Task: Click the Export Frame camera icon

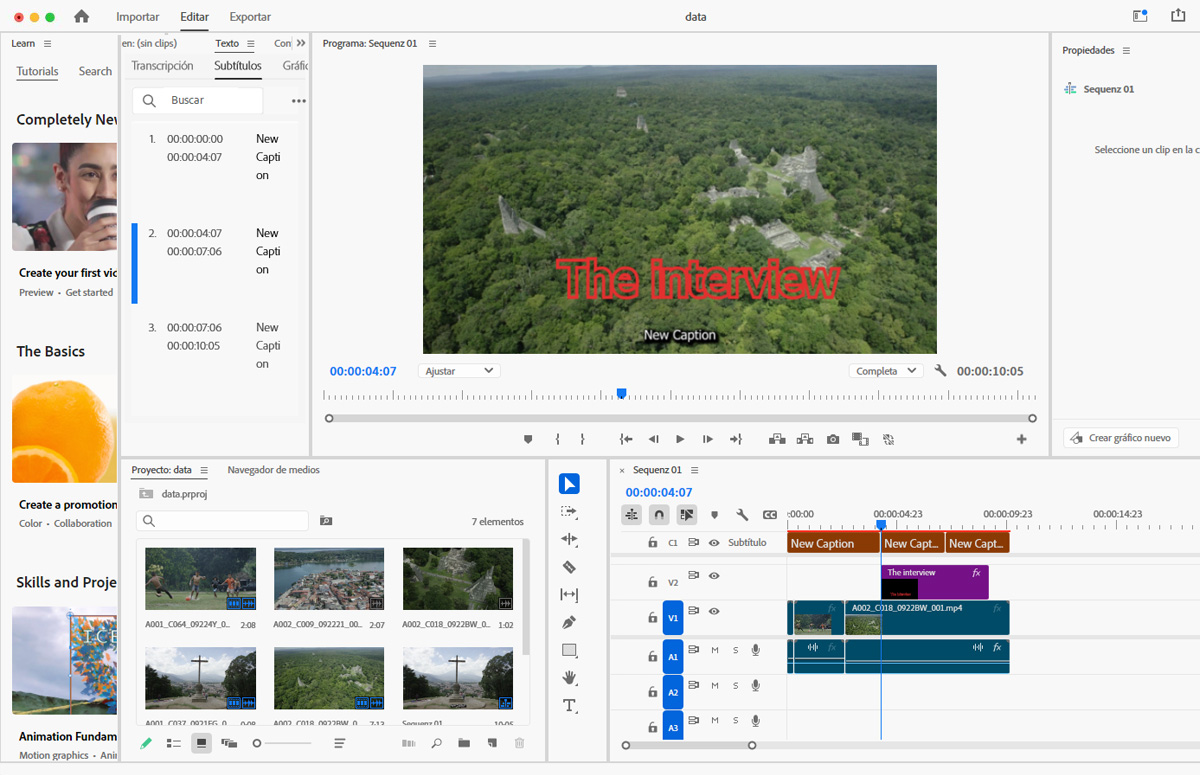Action: (833, 439)
